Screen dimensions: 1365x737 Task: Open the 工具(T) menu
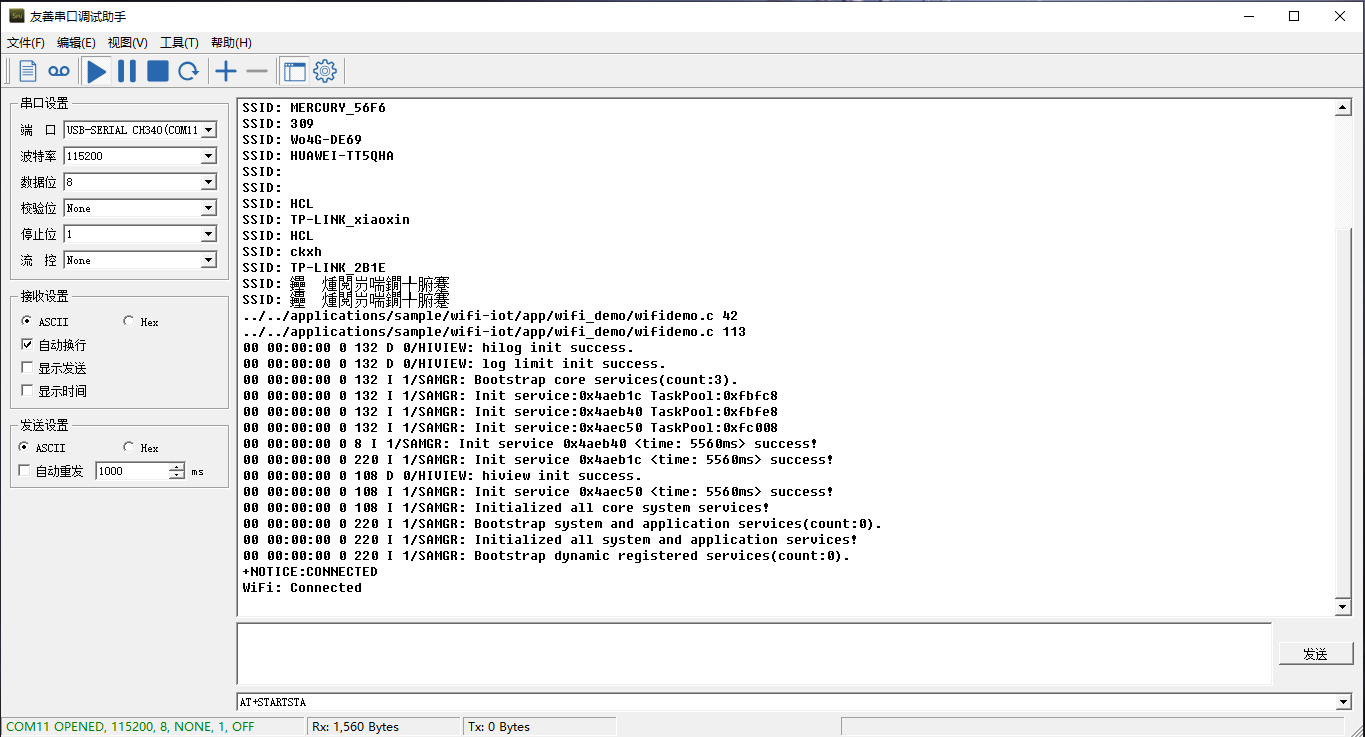coord(179,43)
